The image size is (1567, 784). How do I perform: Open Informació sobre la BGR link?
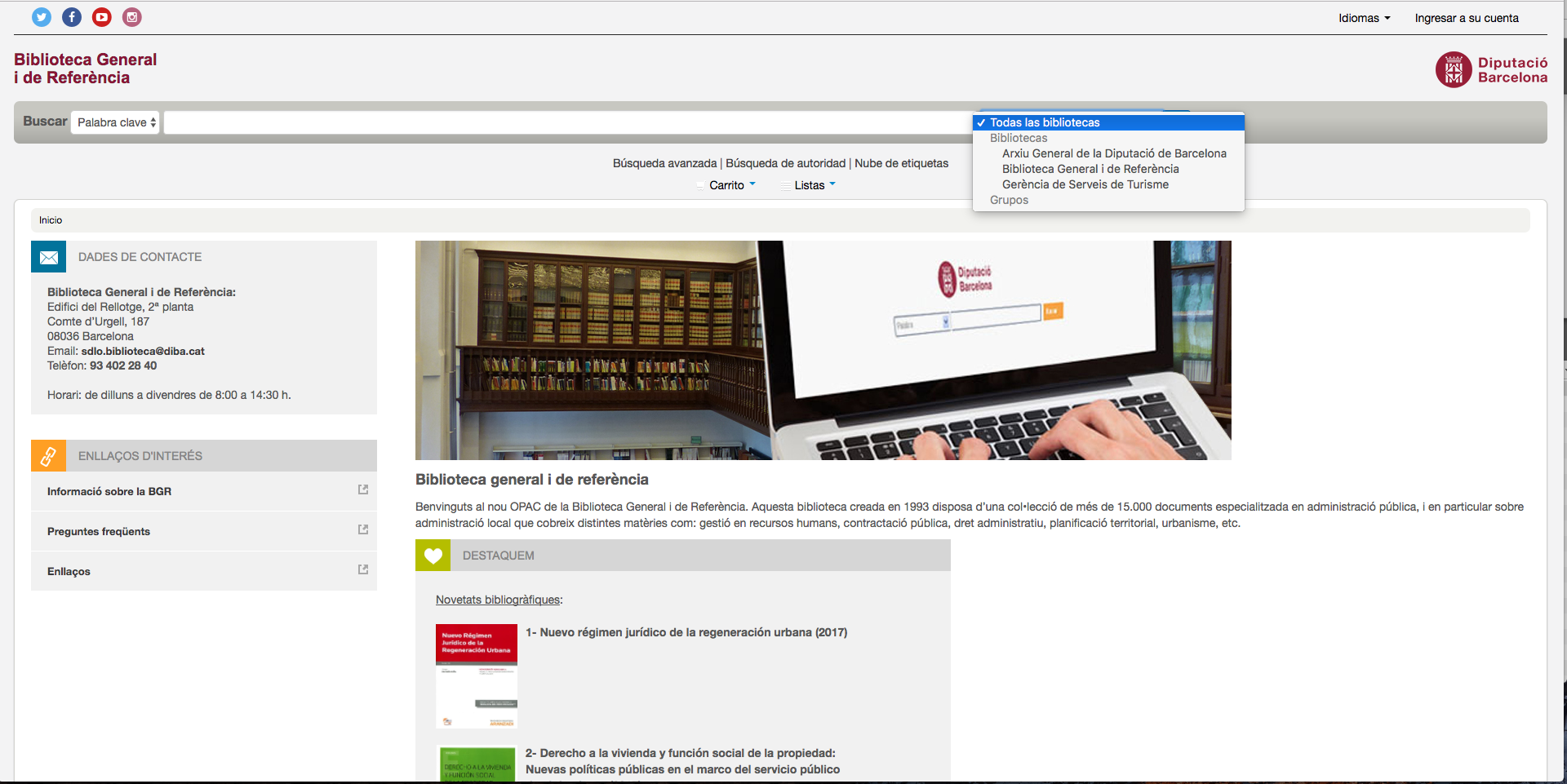[x=109, y=491]
